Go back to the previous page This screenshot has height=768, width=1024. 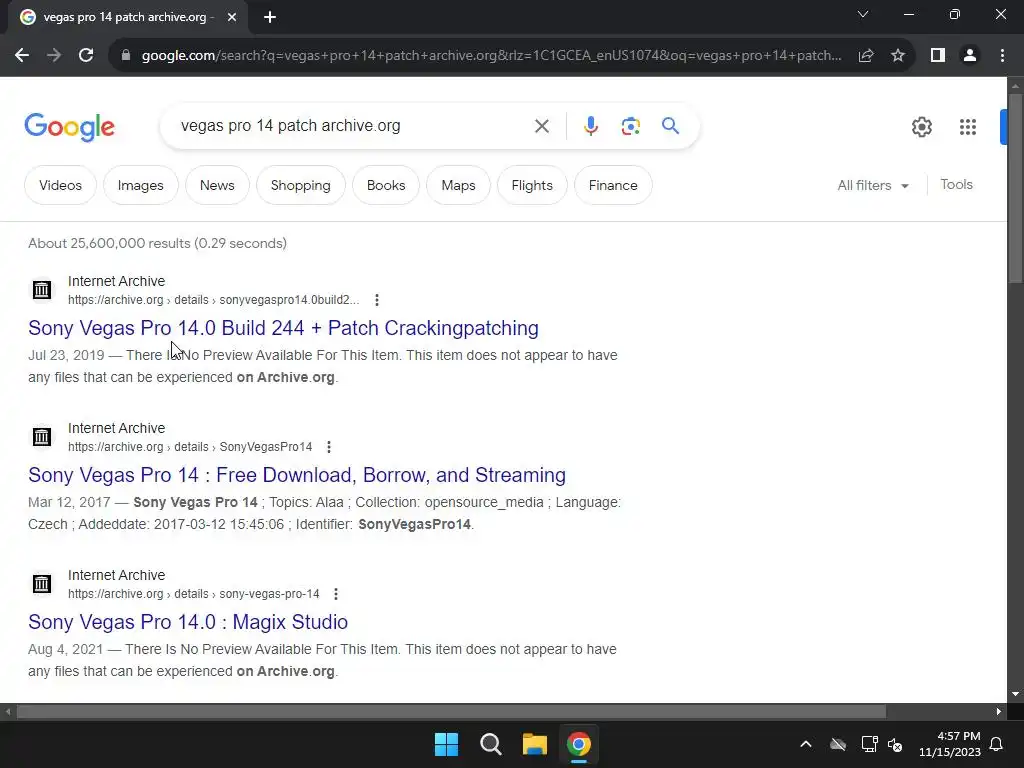tap(22, 56)
